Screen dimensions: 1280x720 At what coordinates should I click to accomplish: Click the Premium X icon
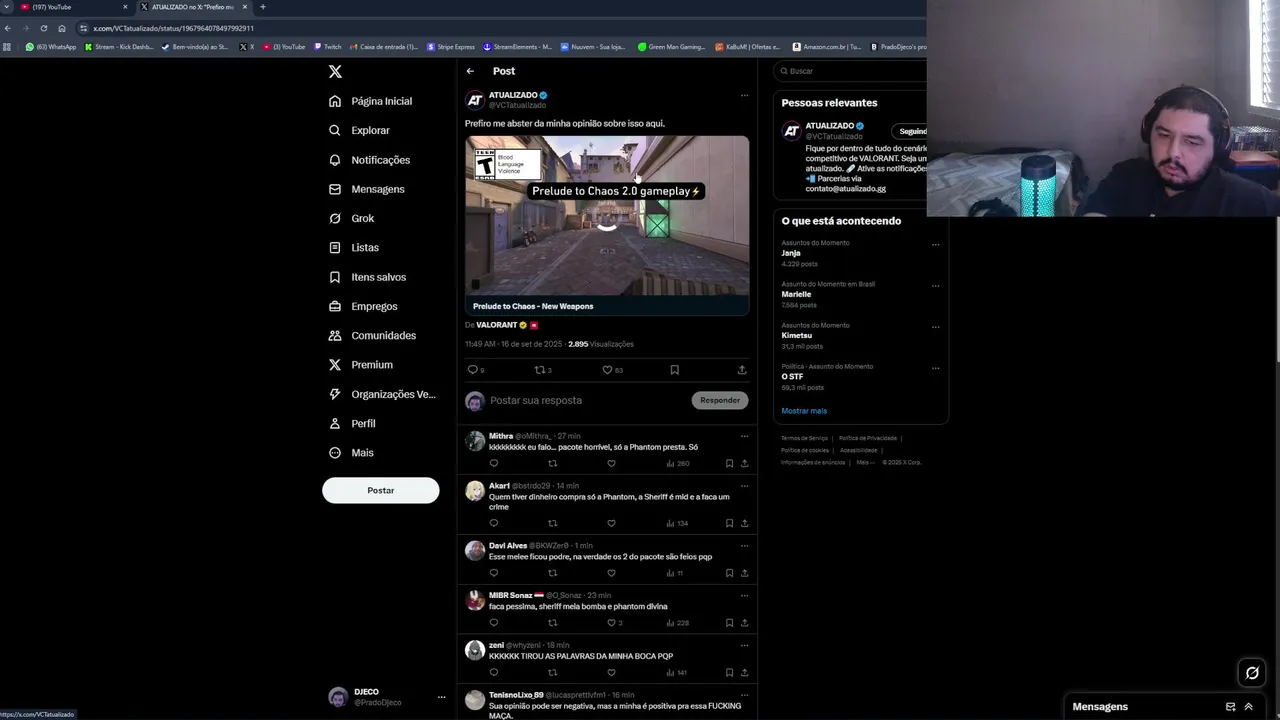[x=335, y=365]
